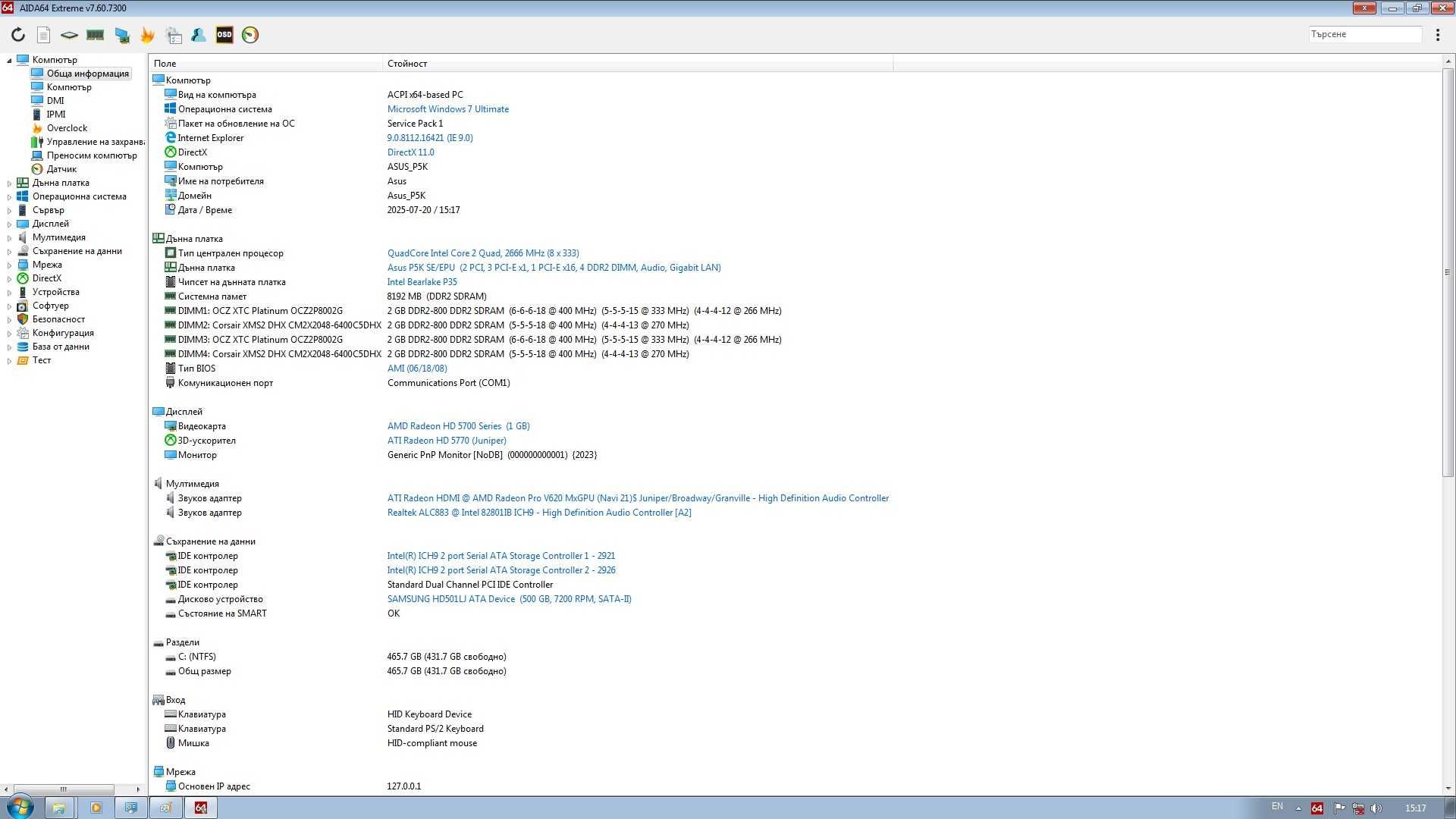Open the Windows Start button

20,807
